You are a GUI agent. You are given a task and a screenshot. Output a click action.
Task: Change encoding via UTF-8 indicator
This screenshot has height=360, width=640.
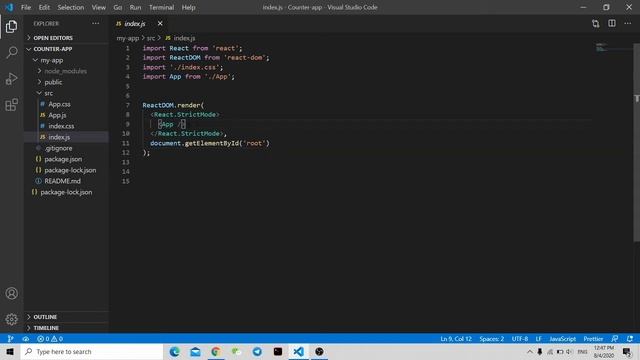coord(520,339)
